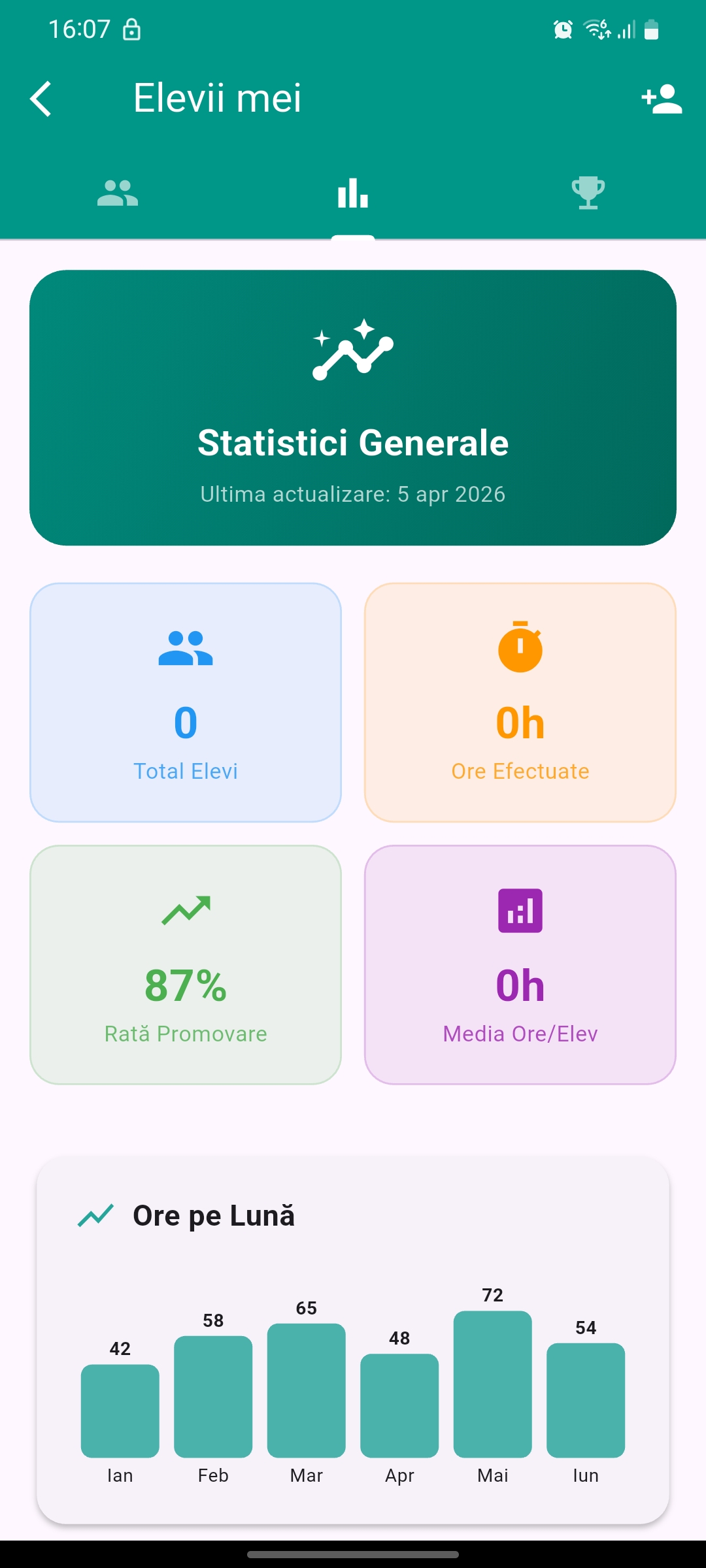Tap the add student icon
706x1568 pixels.
[662, 99]
